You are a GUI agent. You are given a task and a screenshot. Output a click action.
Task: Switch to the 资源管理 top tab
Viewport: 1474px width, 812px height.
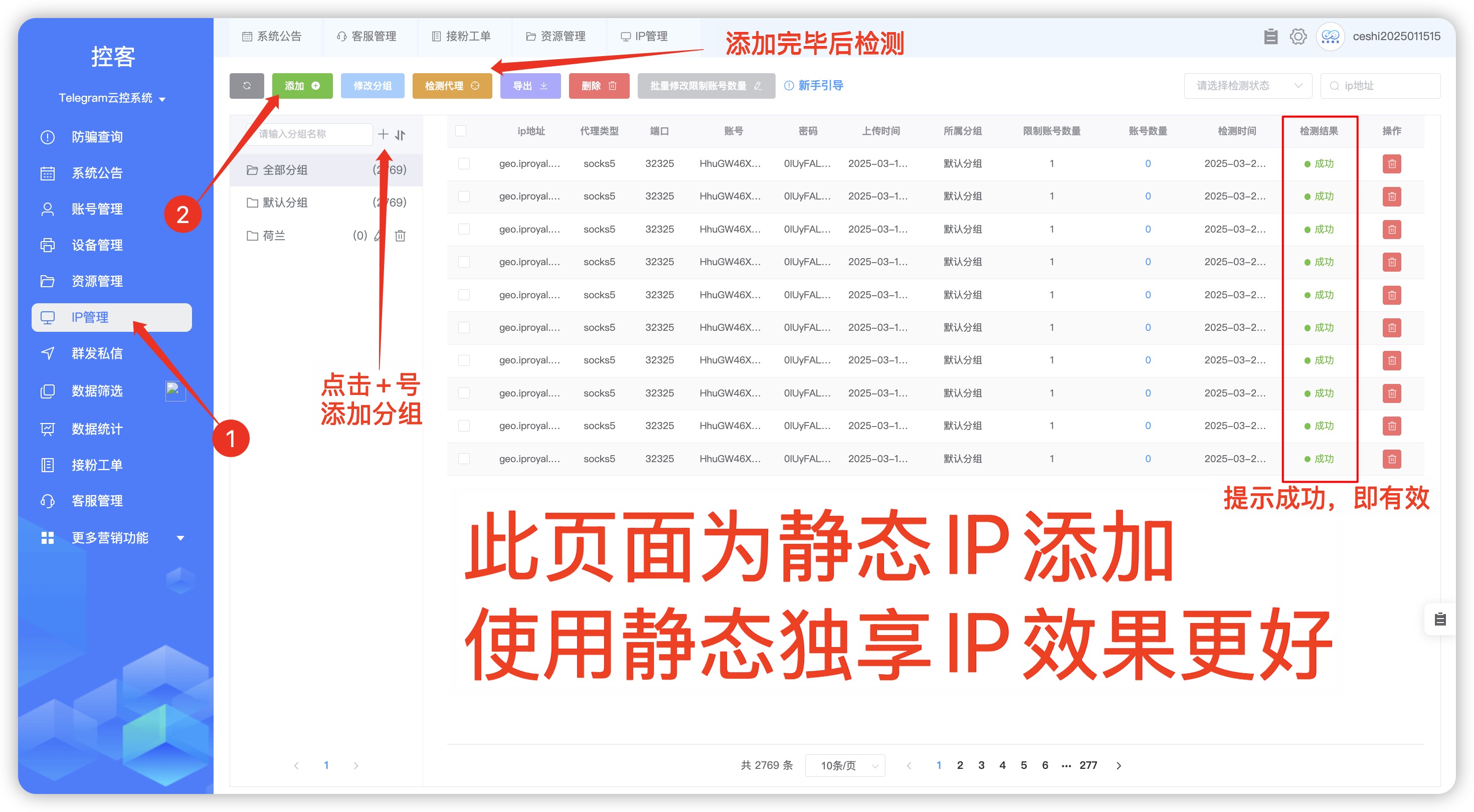pyautogui.click(x=556, y=37)
